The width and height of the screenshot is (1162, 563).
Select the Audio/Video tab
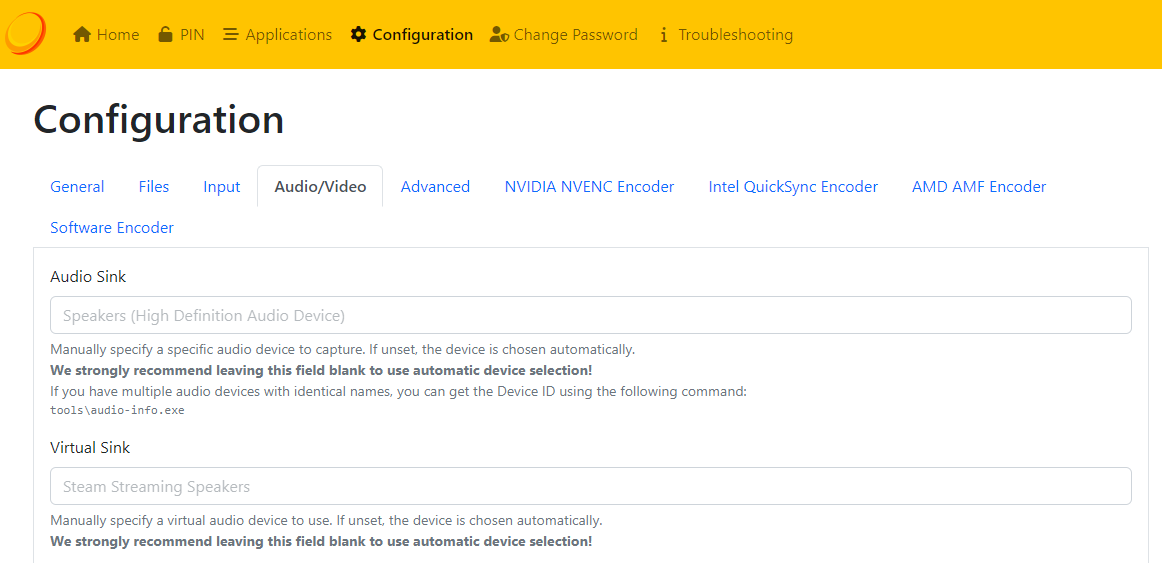pos(320,187)
